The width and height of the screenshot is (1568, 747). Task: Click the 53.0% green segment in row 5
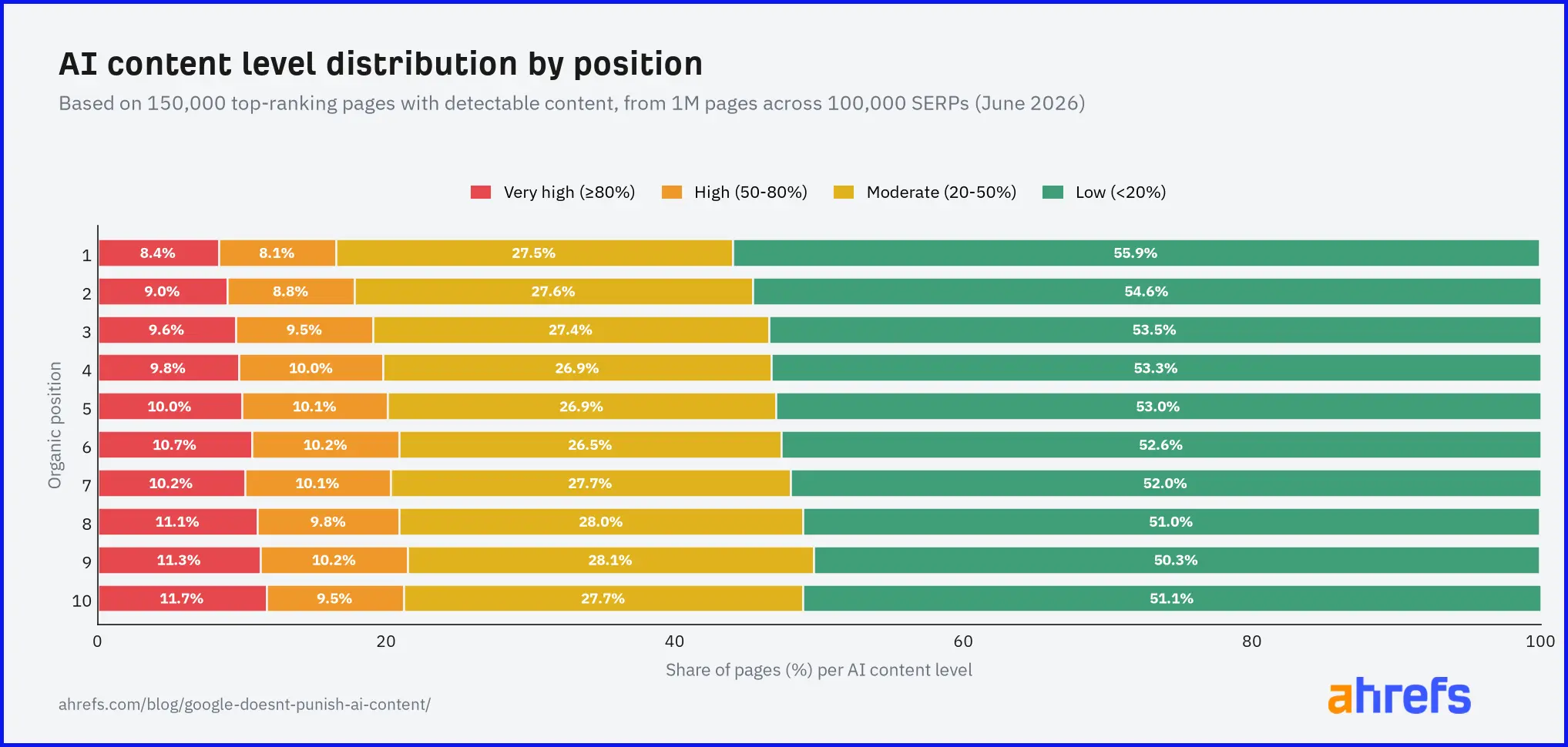1158,407
